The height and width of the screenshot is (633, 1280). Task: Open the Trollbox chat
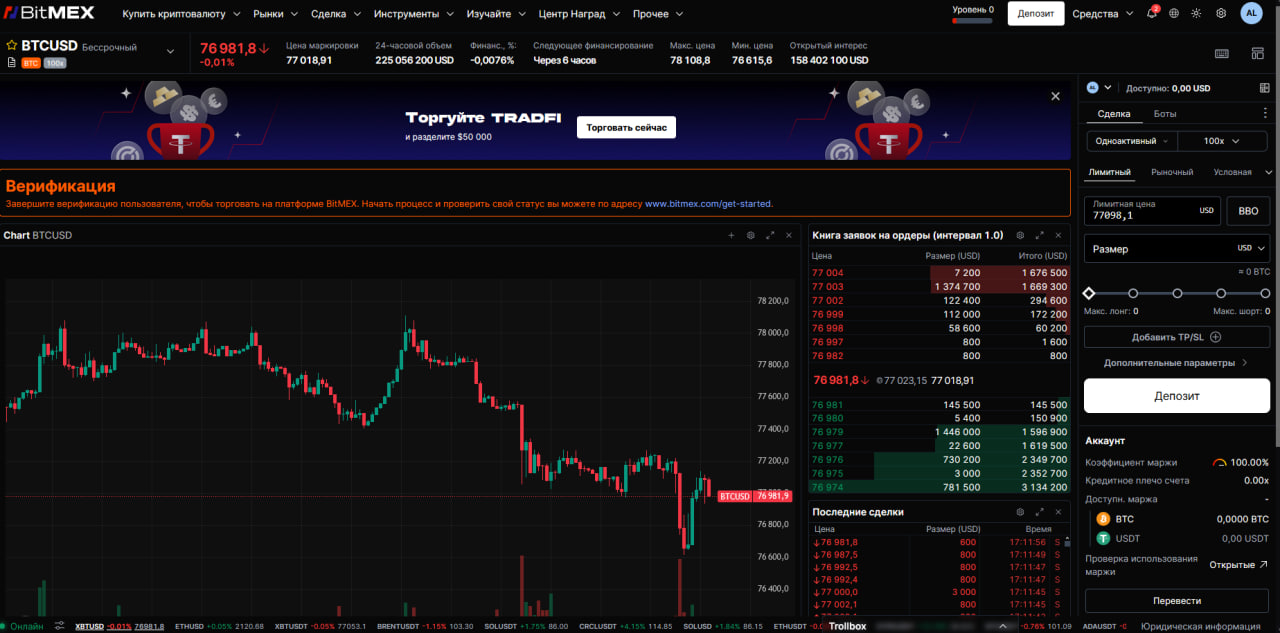coord(847,626)
